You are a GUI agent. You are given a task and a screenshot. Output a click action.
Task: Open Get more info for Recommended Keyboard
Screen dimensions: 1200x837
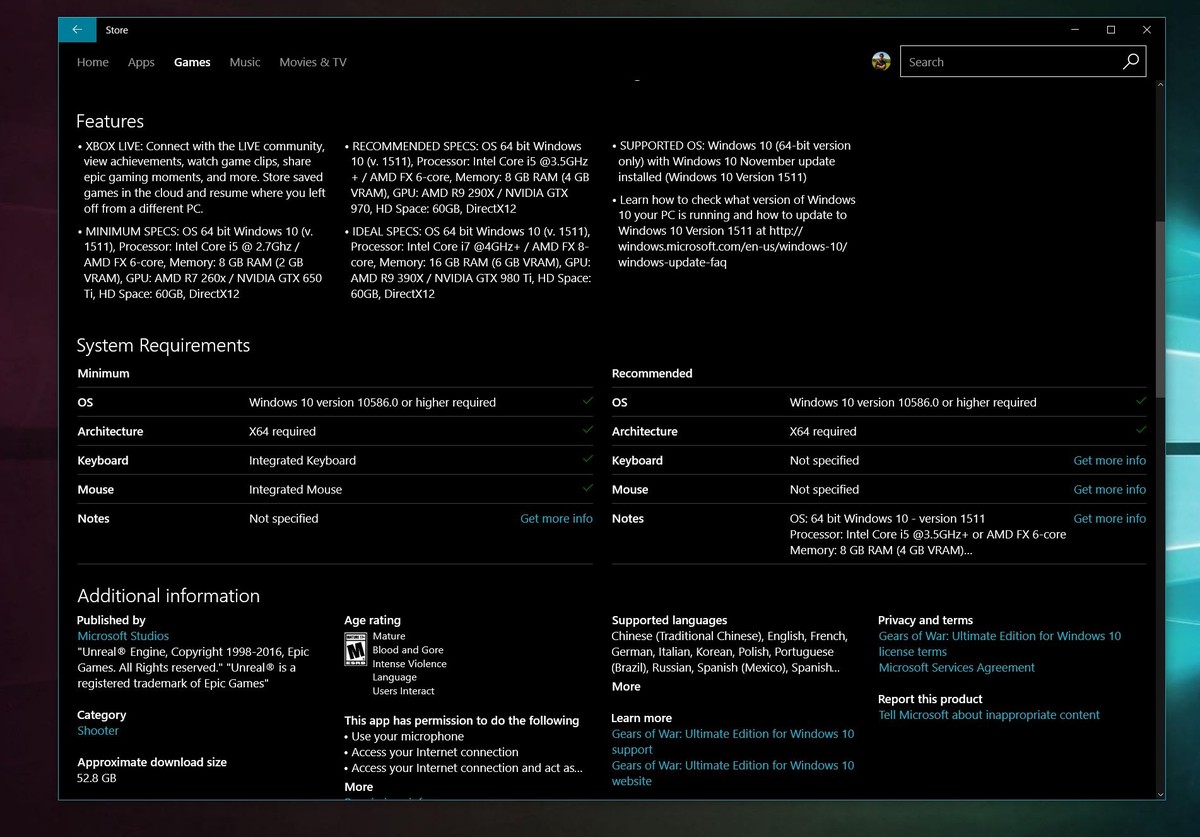point(1110,460)
